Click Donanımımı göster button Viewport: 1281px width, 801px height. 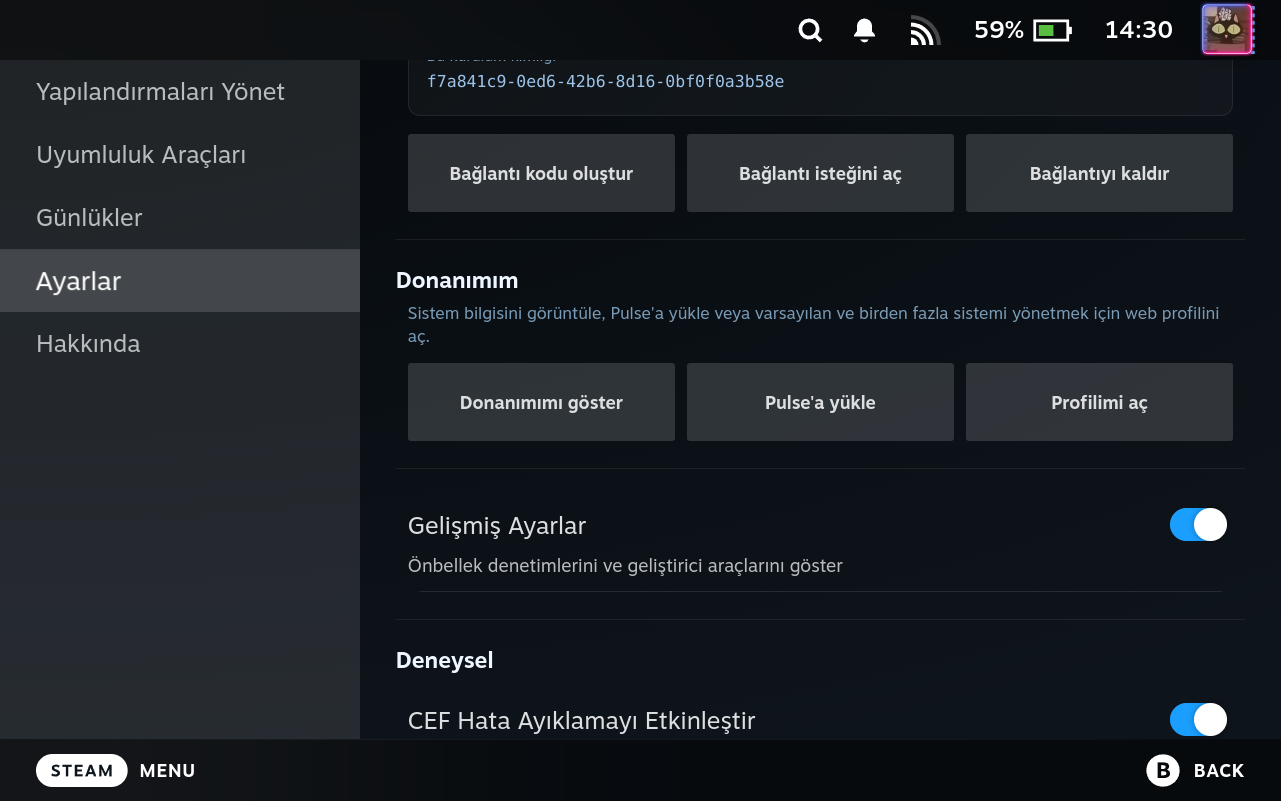[541, 402]
